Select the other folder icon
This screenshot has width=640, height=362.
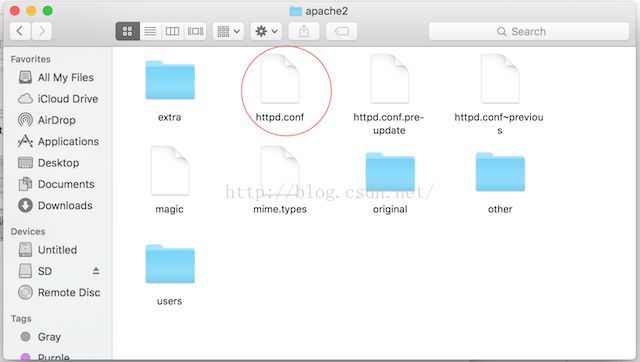(x=500, y=172)
